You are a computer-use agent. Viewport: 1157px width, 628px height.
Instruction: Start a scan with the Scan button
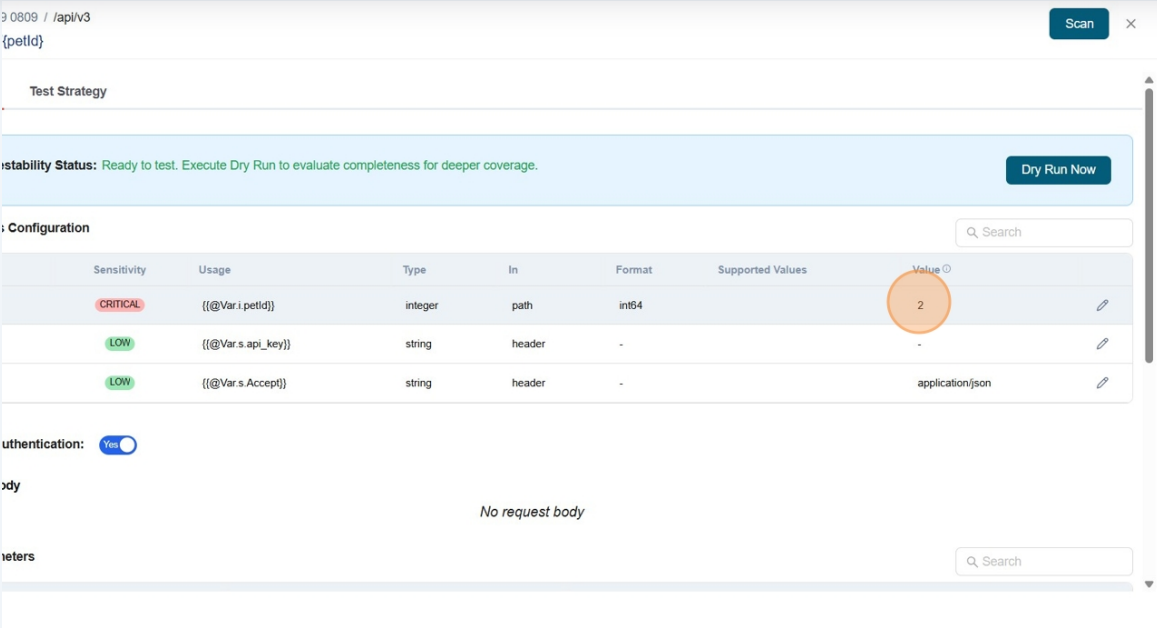1078,23
